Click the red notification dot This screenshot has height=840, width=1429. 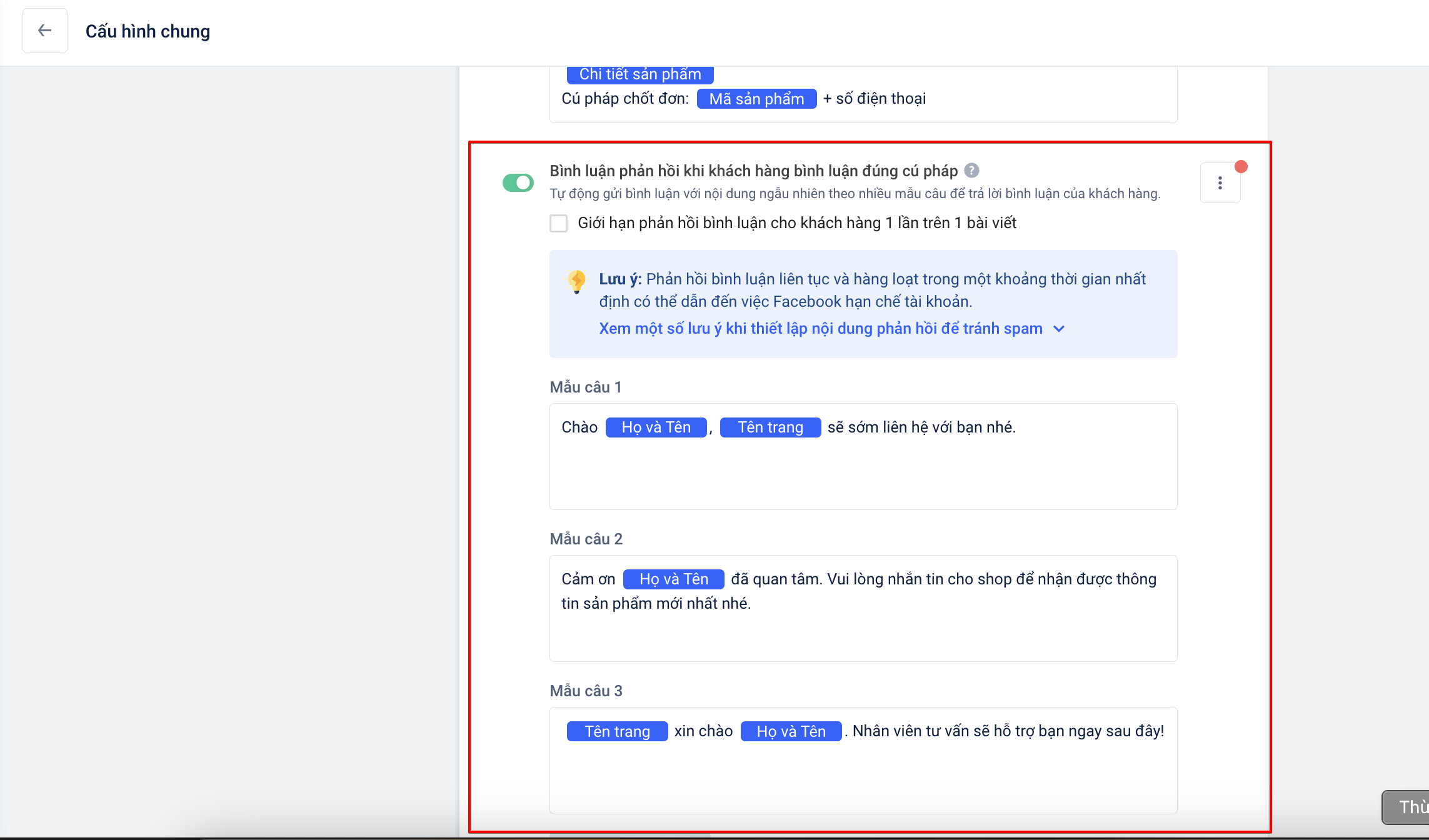coord(1241,167)
